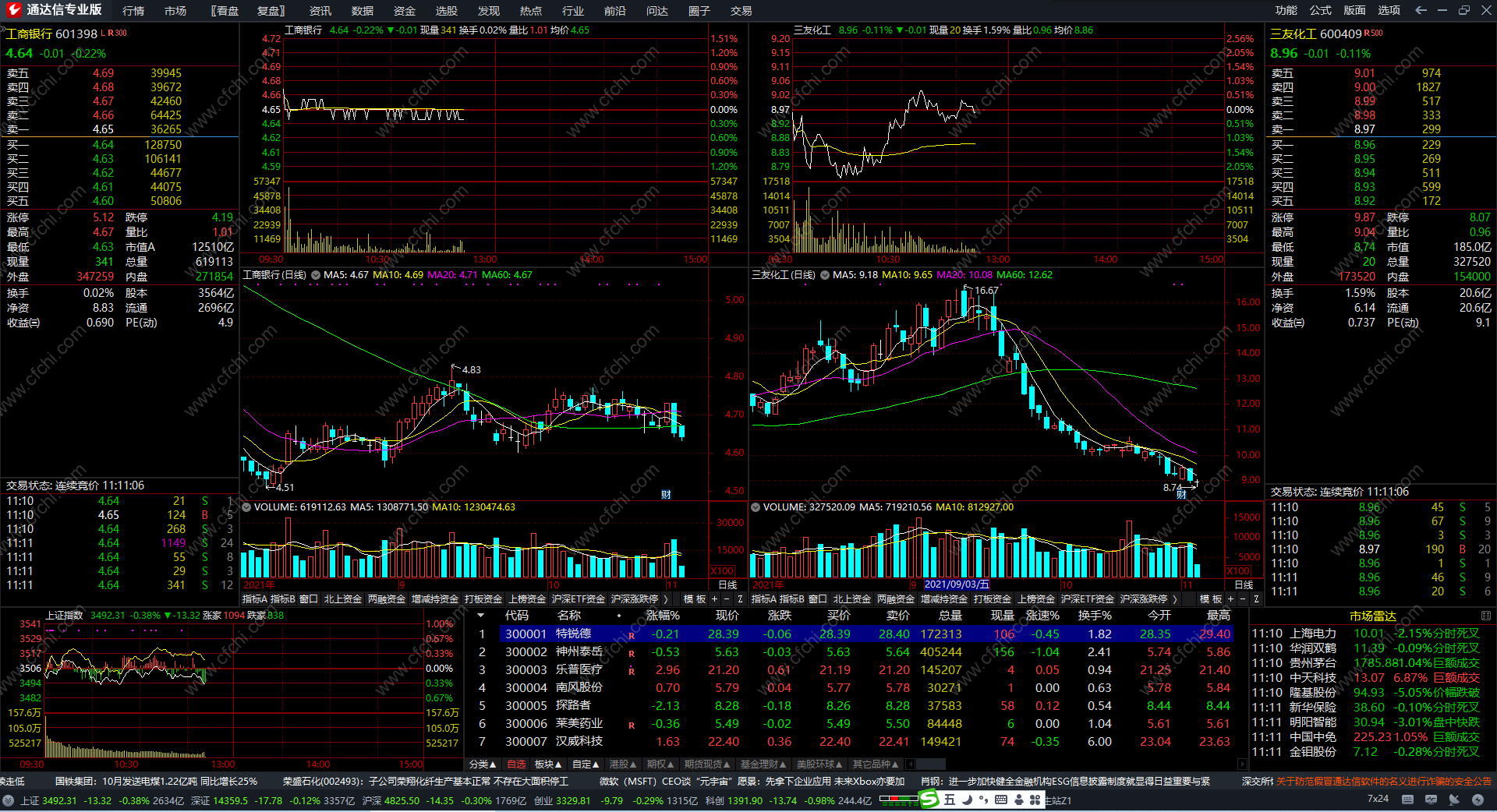
Task: Open the 港股 dropdown
Action: coord(623,764)
